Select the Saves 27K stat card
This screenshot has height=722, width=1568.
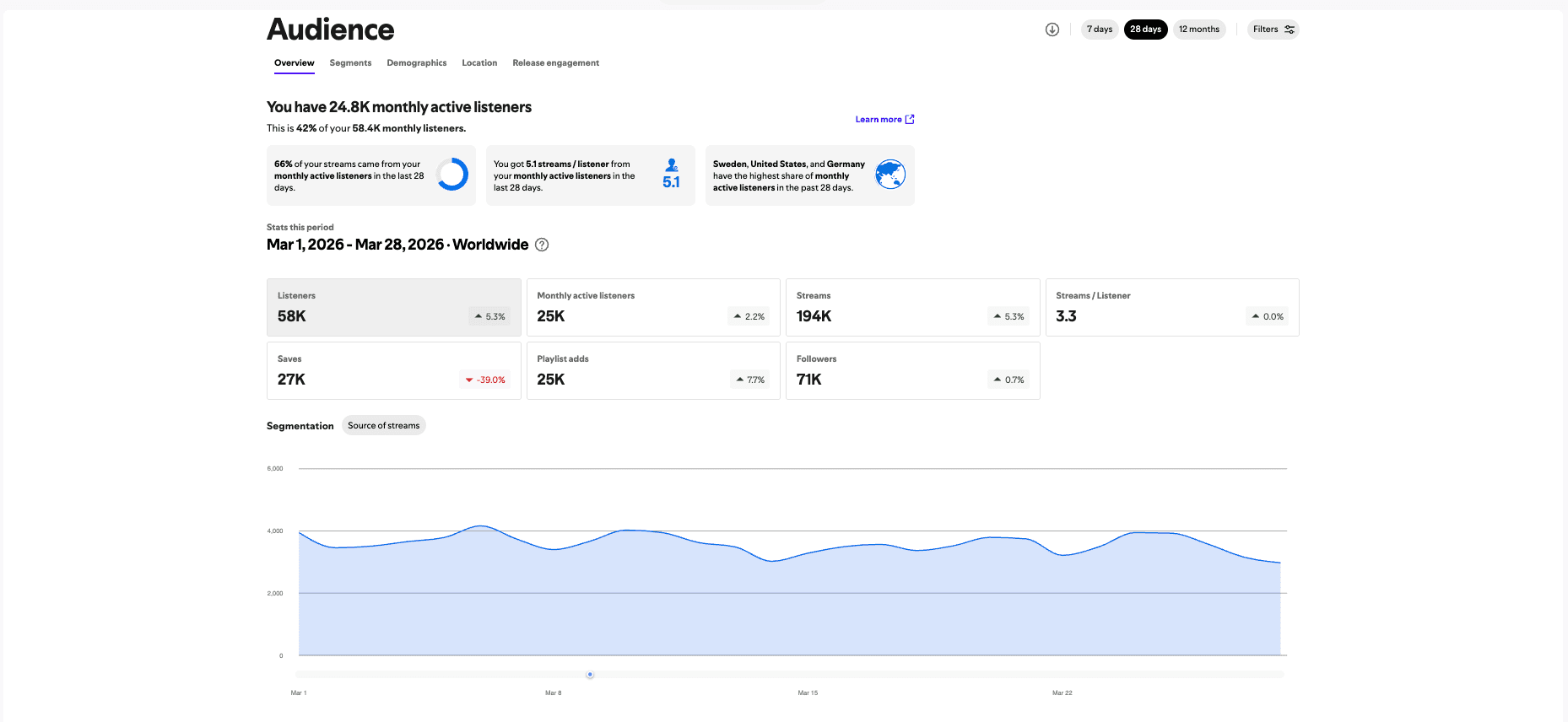coord(394,371)
